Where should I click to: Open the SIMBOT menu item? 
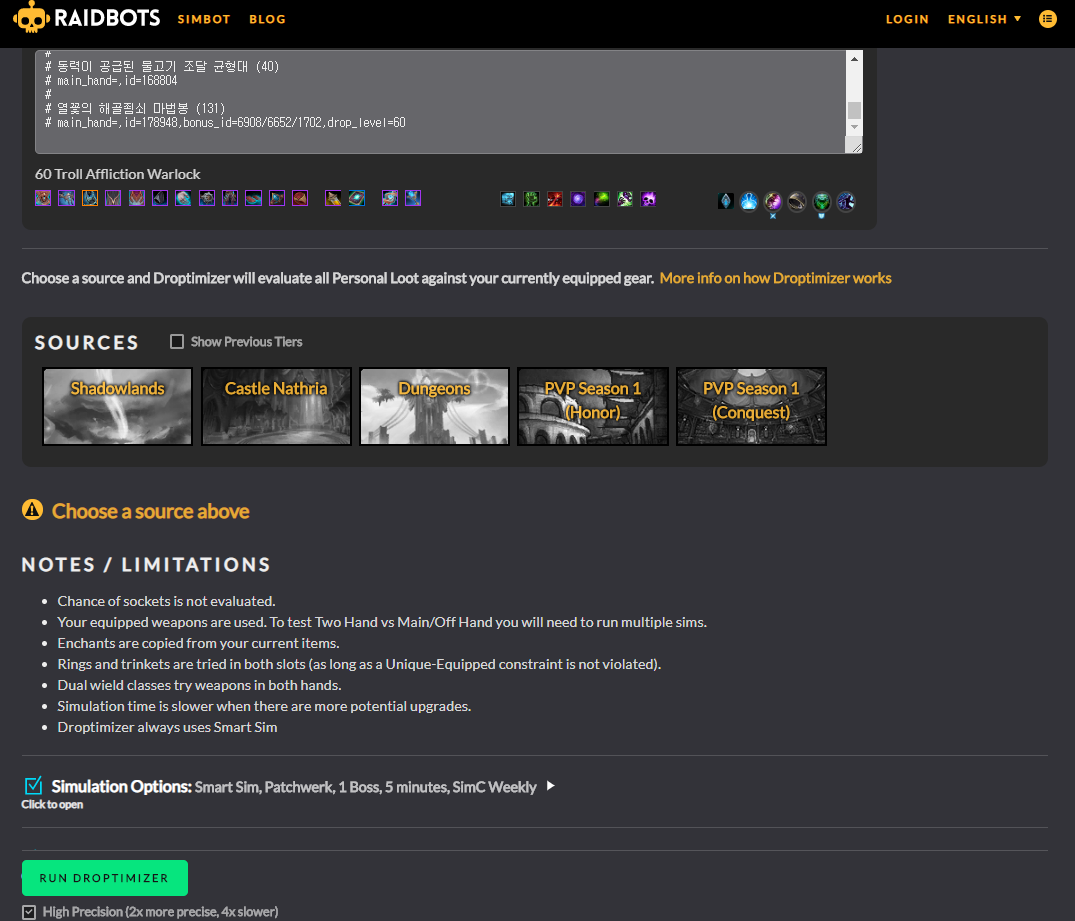[x=204, y=19]
